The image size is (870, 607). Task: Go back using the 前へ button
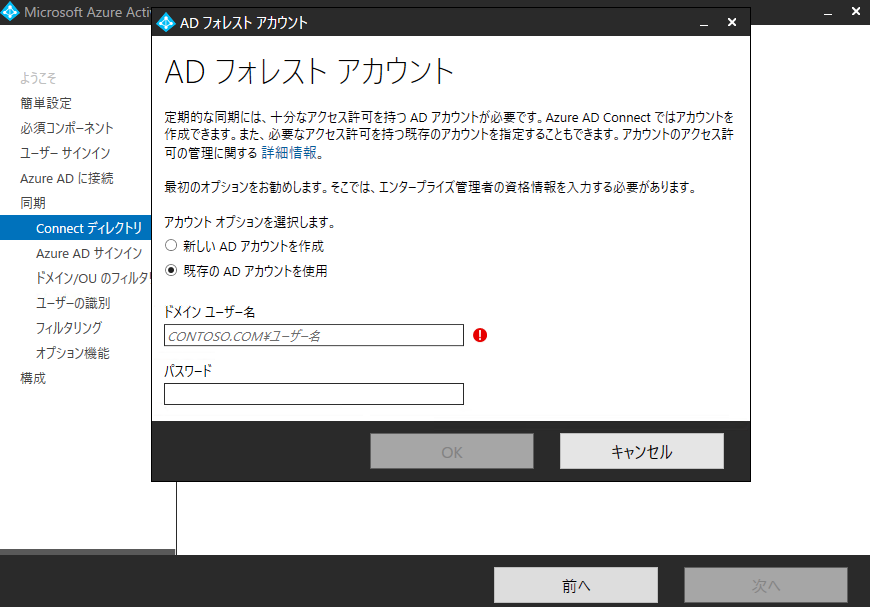coord(575,585)
